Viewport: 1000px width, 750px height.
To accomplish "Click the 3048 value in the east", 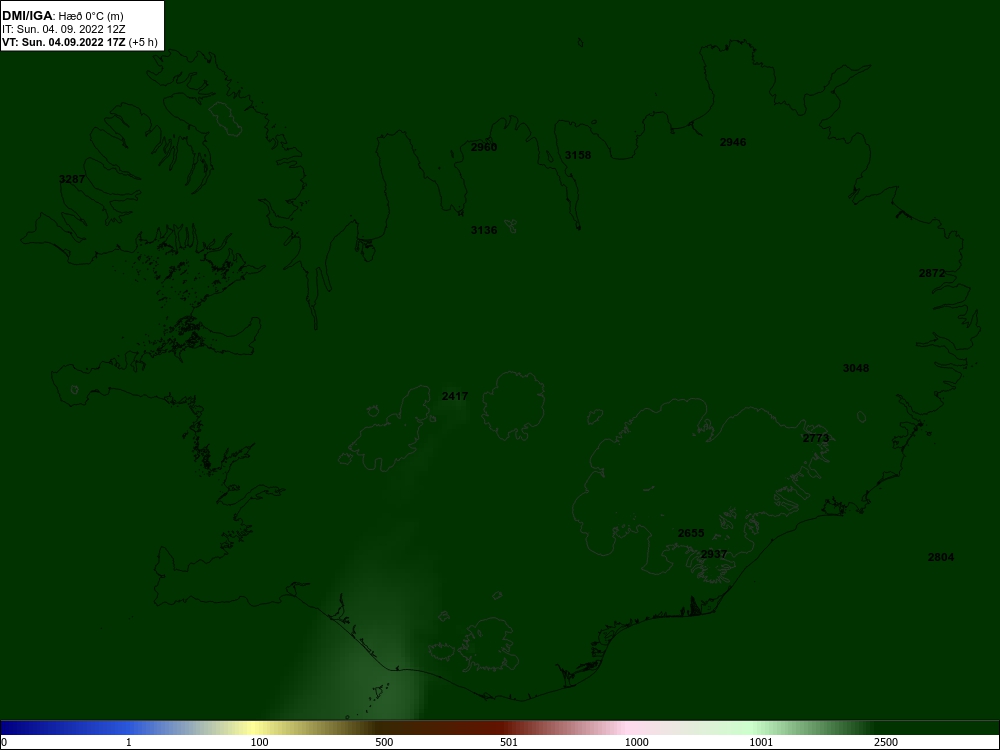I will (x=856, y=368).
